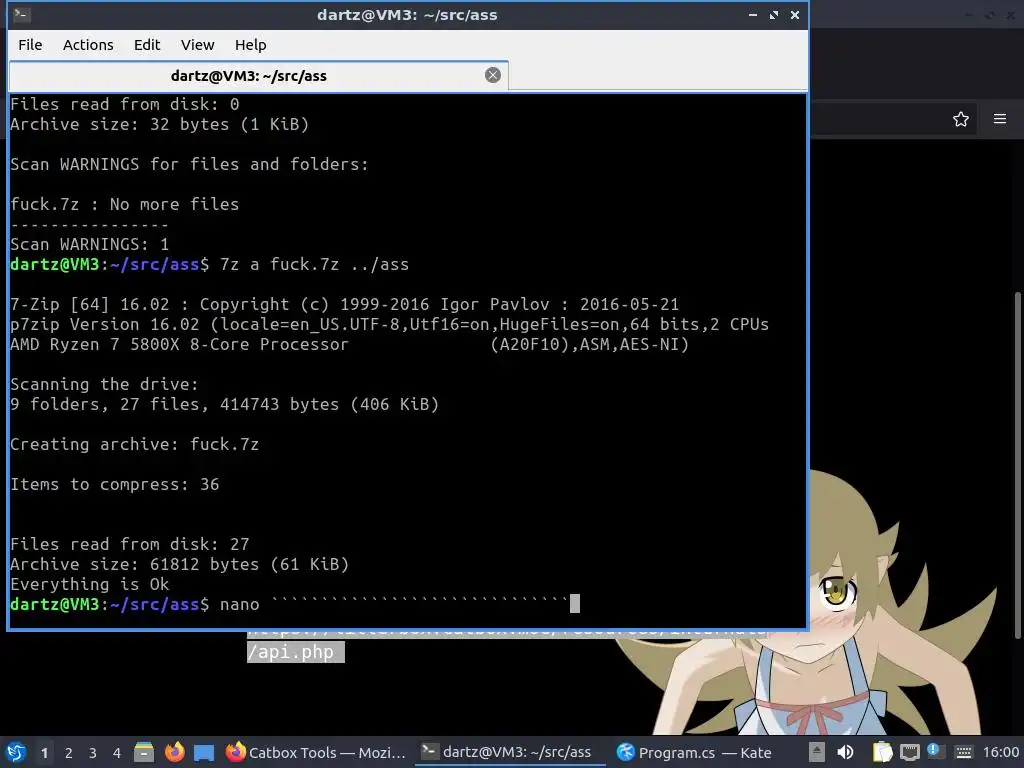This screenshot has width=1024, height=768.
Task: Close the terminal window
Action: pos(795,15)
